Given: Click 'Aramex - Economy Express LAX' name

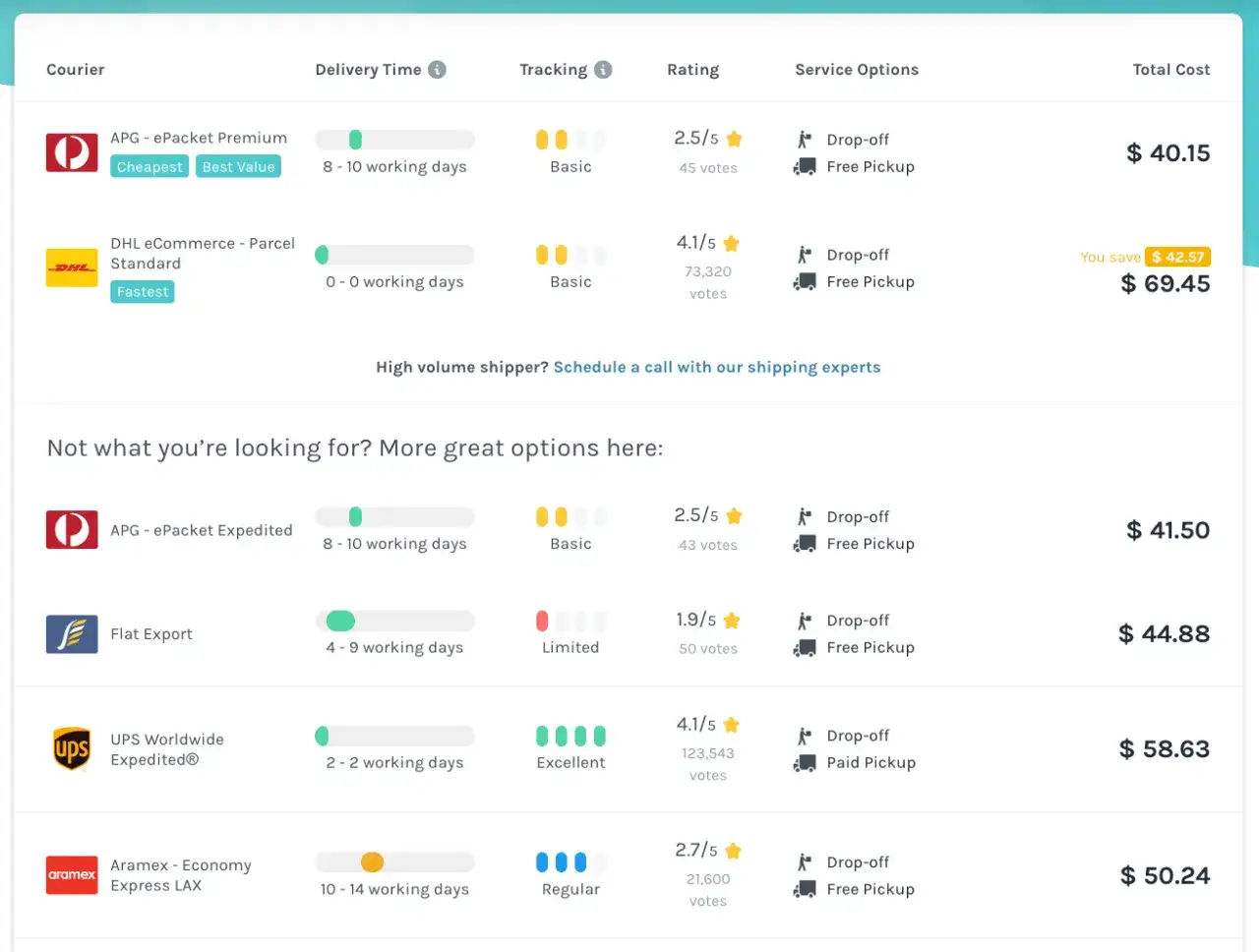Looking at the screenshot, I should tap(181, 875).
